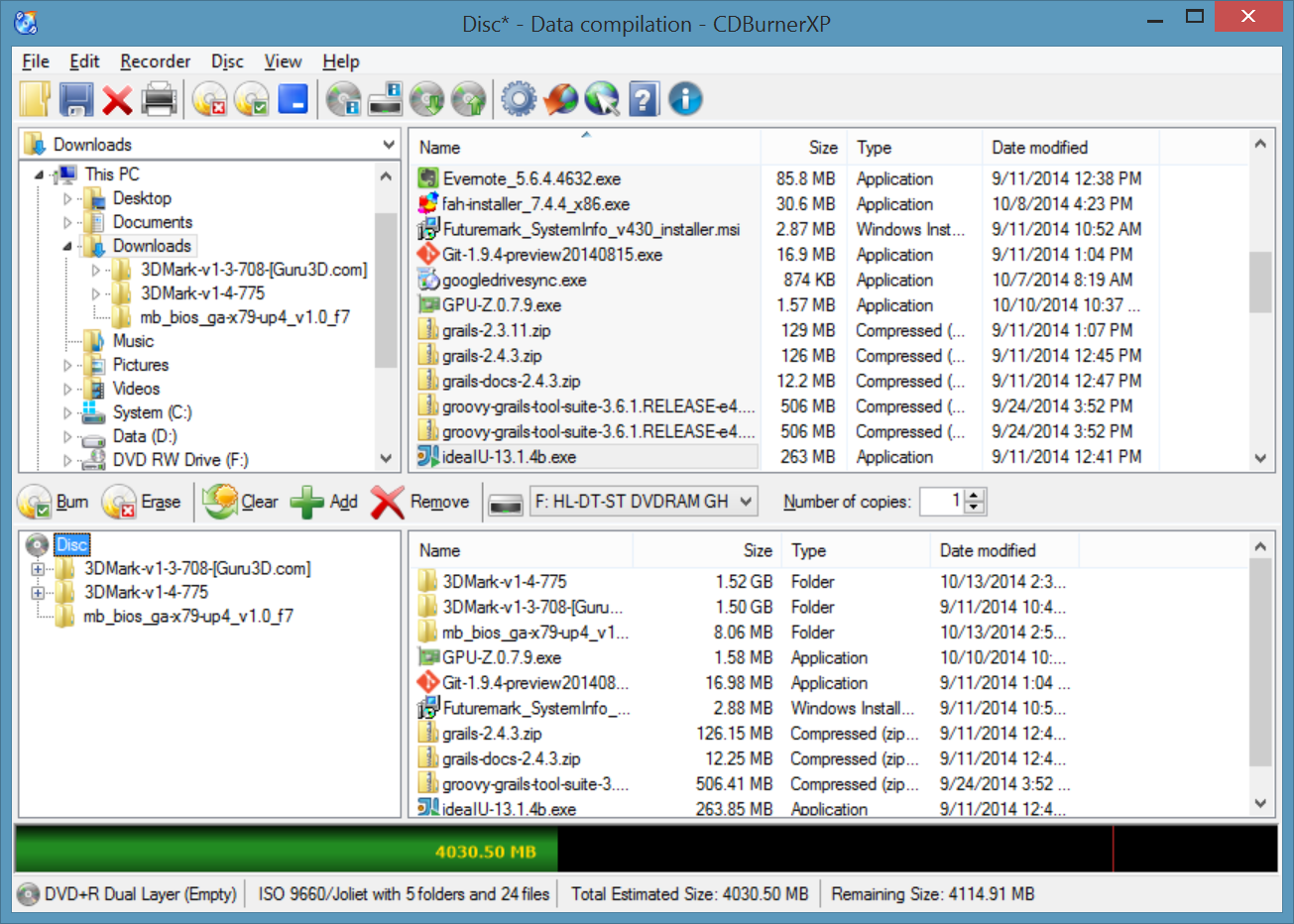Open disc information via disc-with-info icon

(x=343, y=99)
